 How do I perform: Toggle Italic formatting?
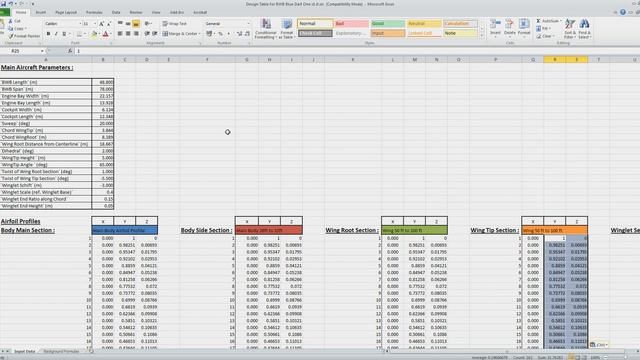pos(56,33)
